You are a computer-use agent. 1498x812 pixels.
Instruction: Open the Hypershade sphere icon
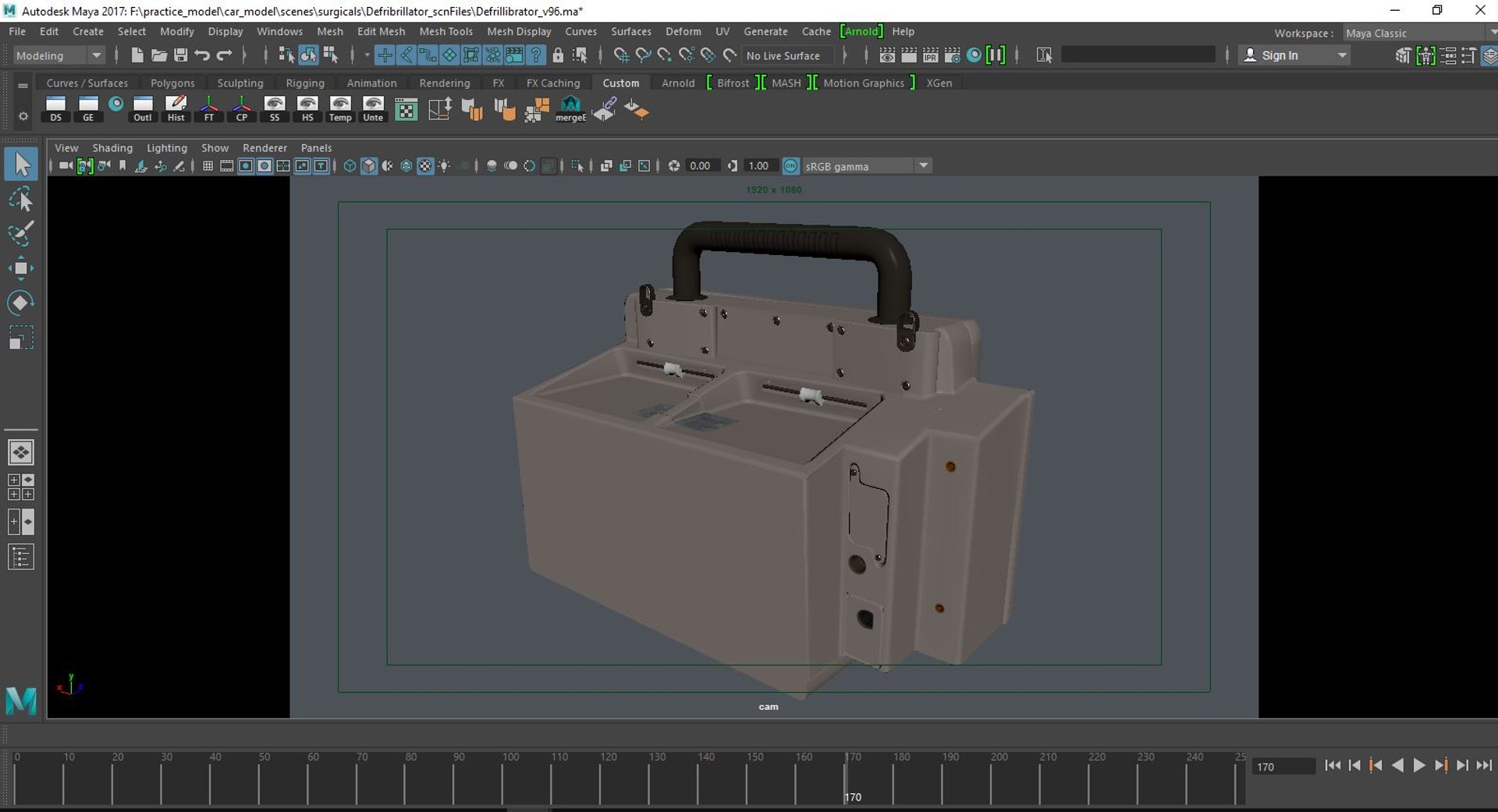tap(974, 55)
